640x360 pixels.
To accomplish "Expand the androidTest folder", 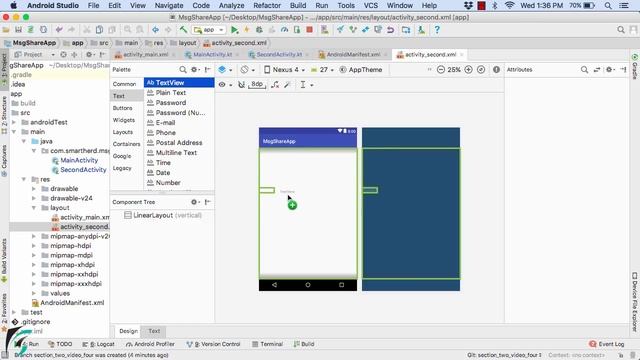I will (14, 122).
